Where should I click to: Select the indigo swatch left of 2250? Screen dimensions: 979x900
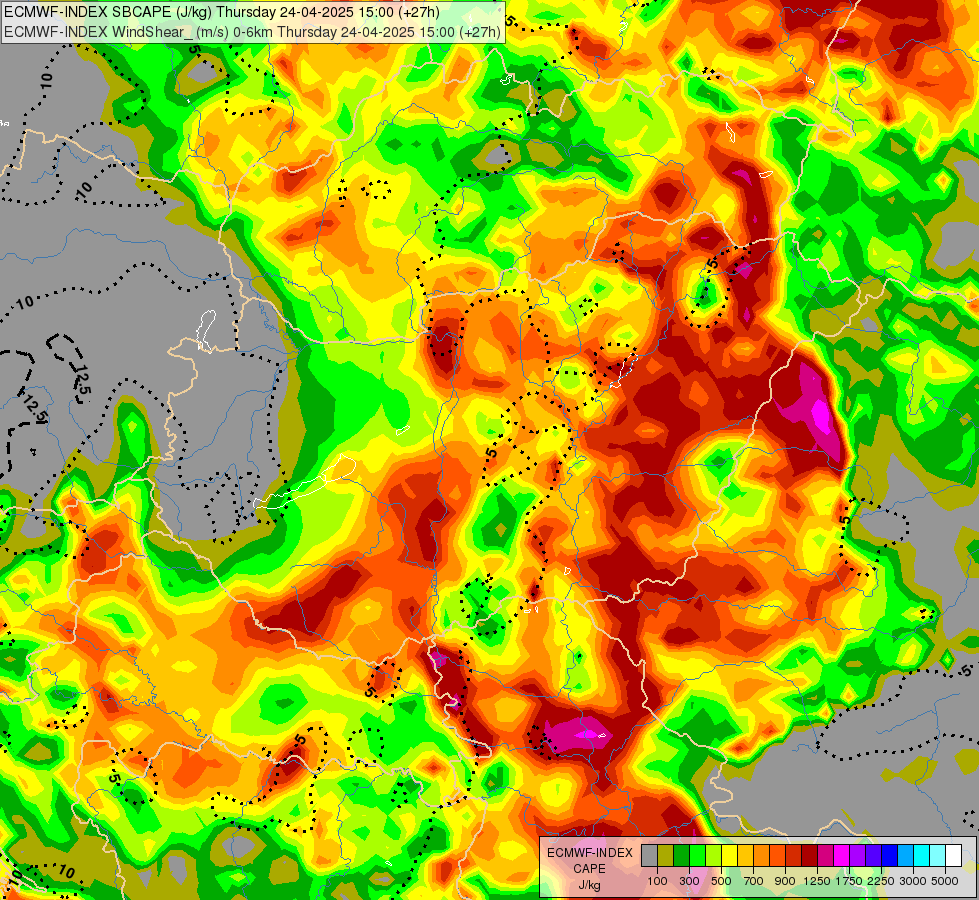(x=873, y=856)
